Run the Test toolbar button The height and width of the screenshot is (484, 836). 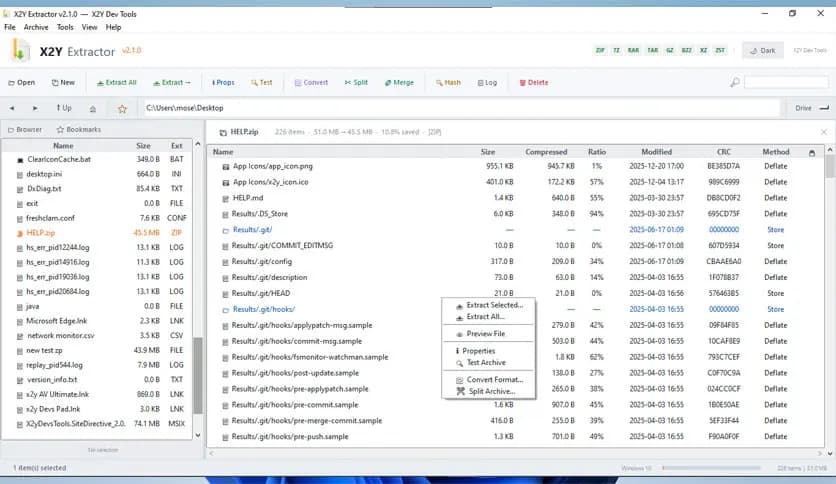(261, 83)
